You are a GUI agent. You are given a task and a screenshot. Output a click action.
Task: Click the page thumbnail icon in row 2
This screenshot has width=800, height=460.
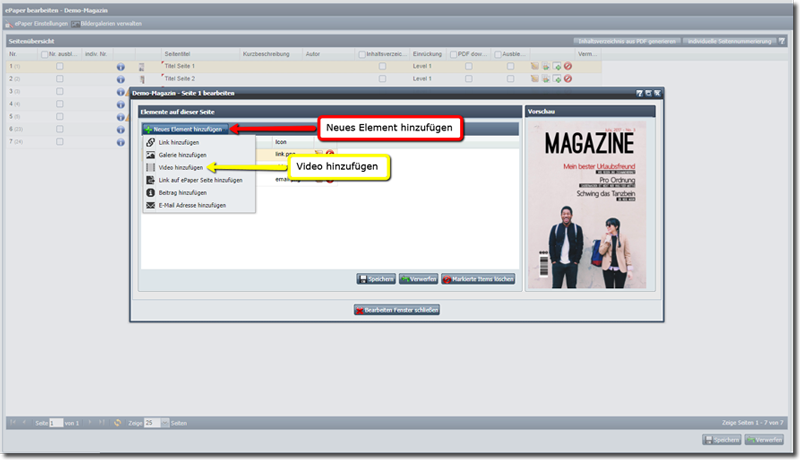142,80
